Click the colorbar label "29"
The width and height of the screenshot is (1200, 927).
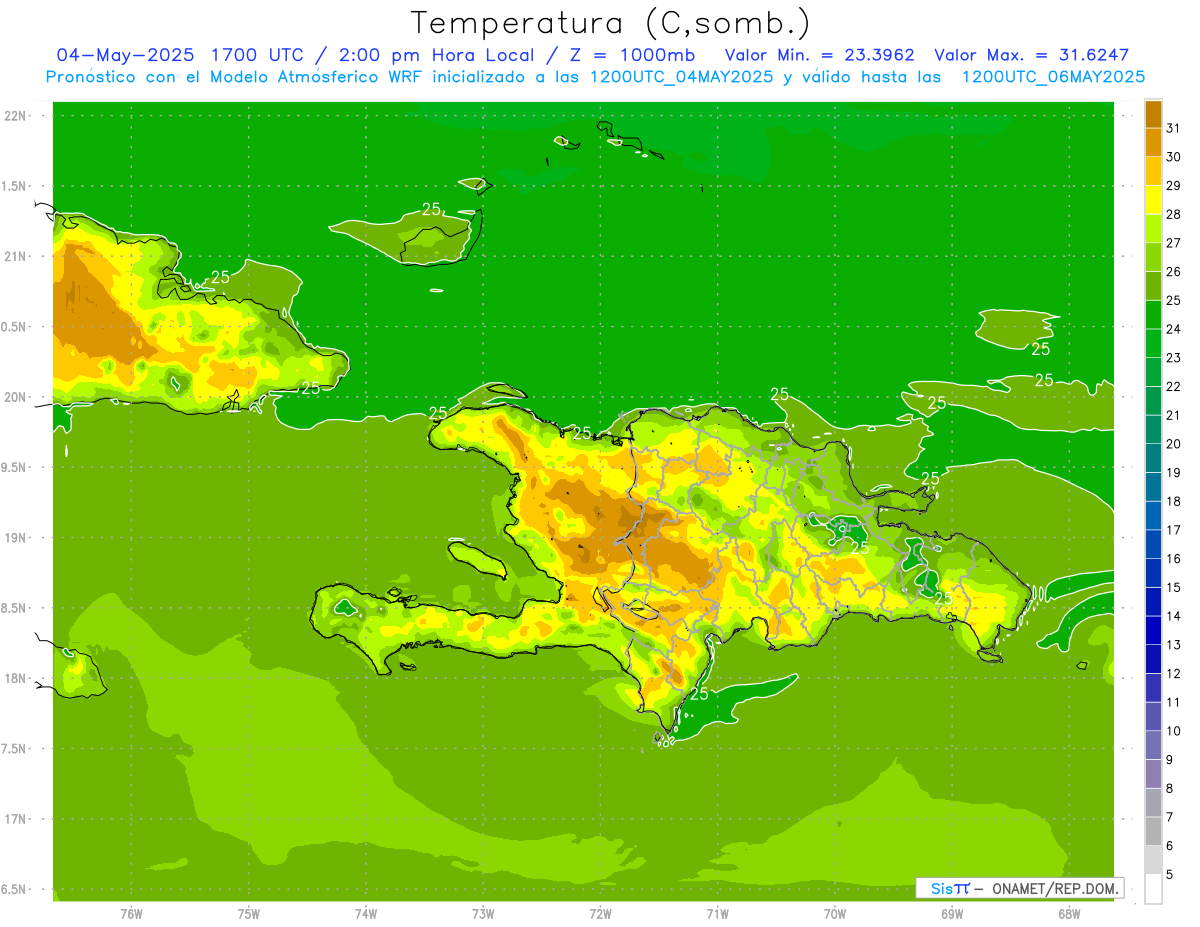pos(1173,185)
